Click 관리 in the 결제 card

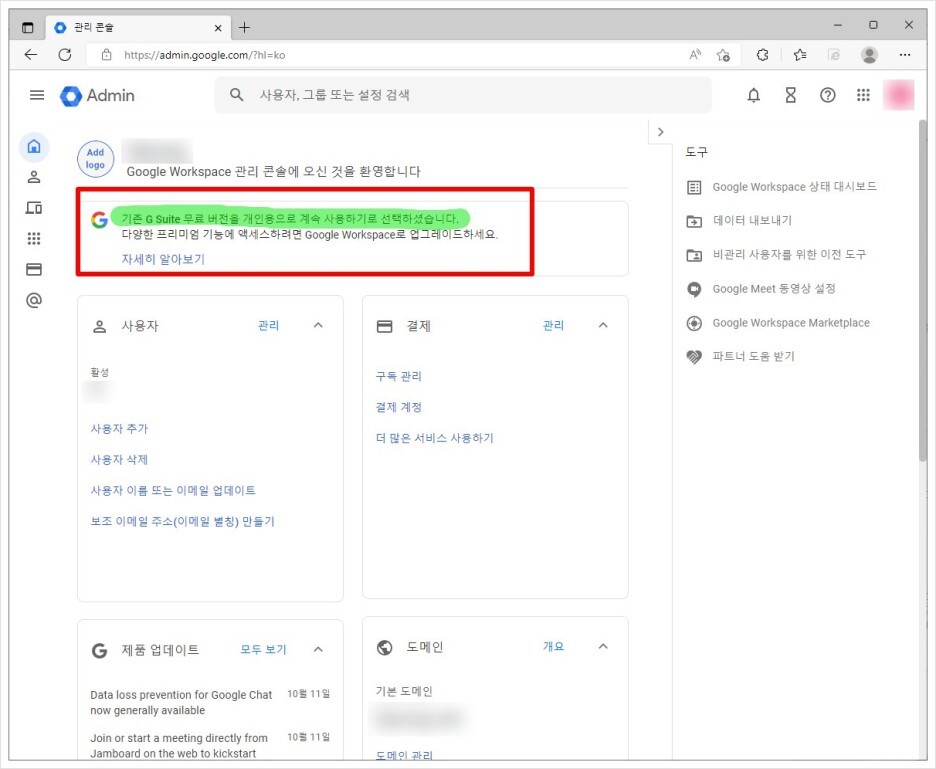pos(553,325)
